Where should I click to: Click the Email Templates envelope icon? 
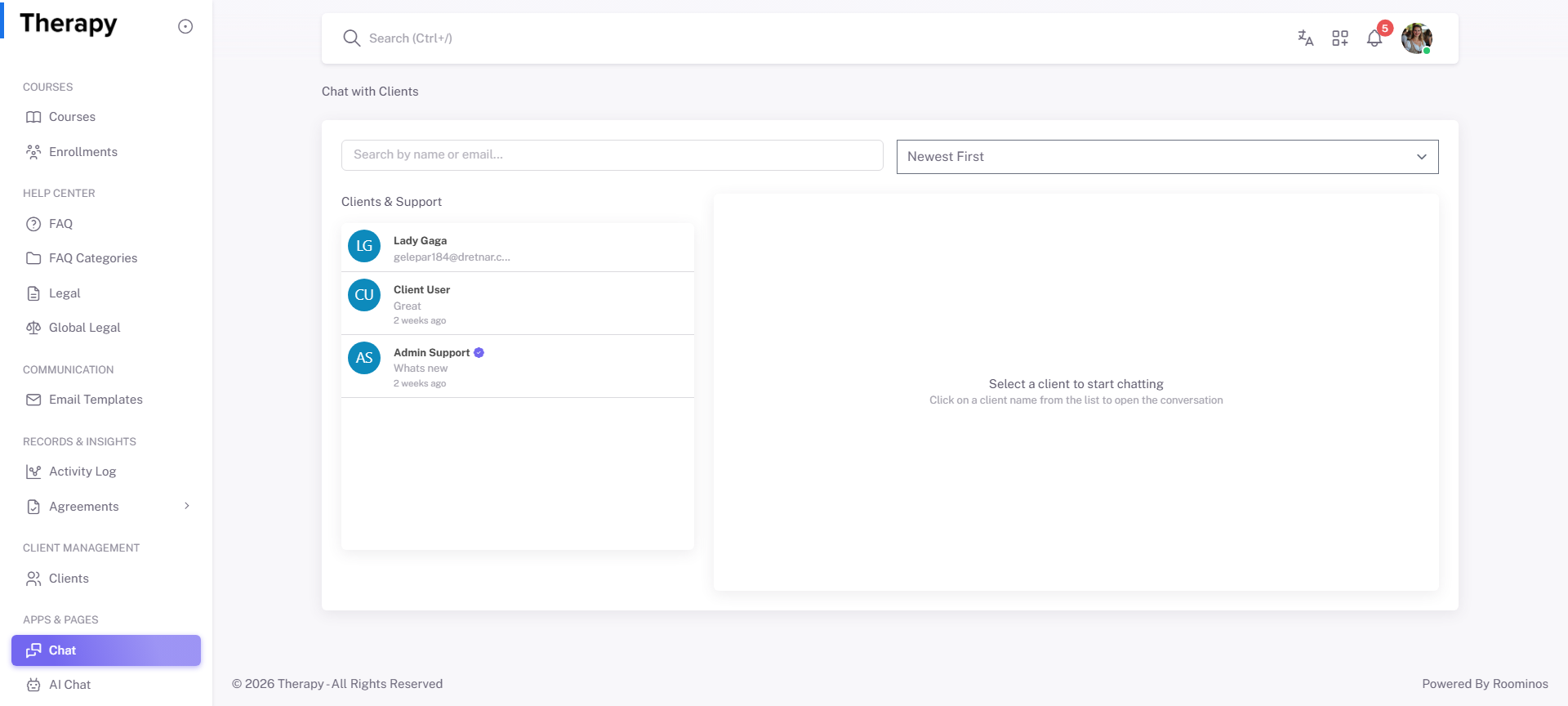point(33,400)
